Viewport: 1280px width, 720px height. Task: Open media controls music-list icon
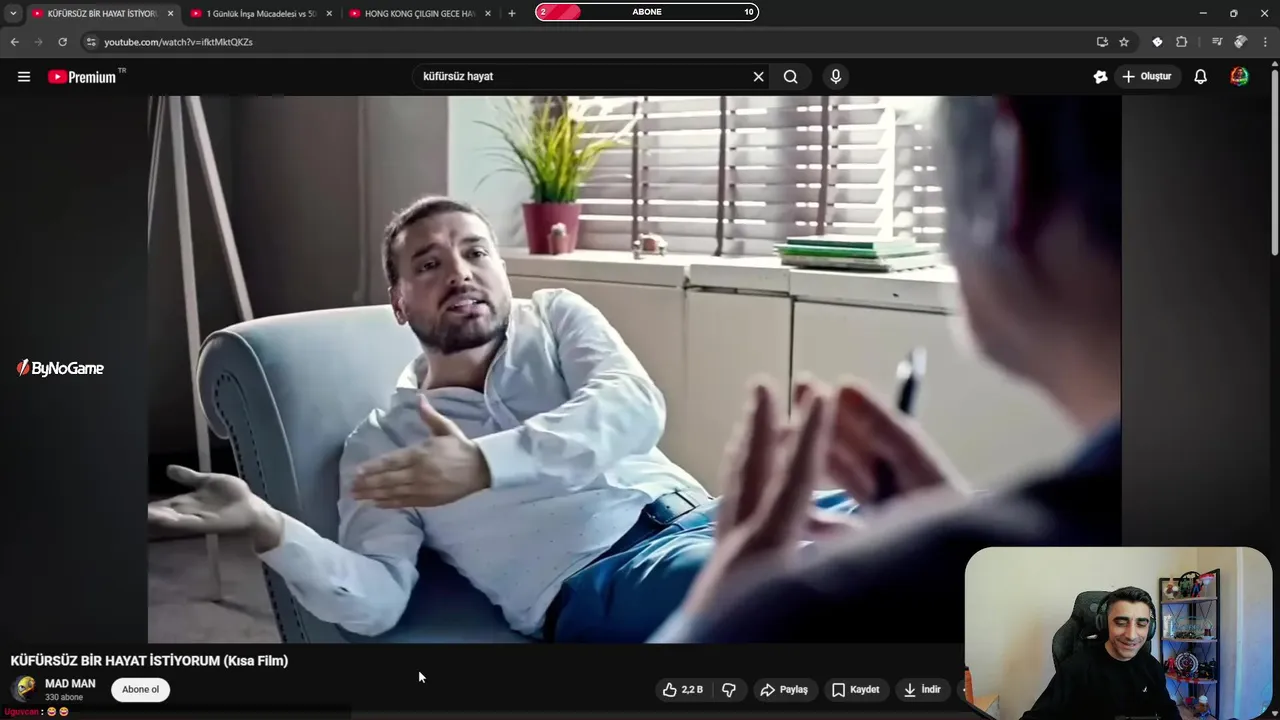coord(1217,42)
